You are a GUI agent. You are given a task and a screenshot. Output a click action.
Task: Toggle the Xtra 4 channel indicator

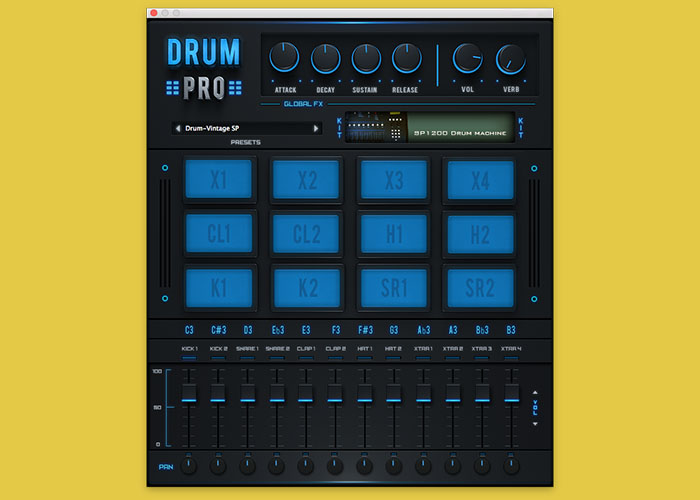[x=512, y=357]
